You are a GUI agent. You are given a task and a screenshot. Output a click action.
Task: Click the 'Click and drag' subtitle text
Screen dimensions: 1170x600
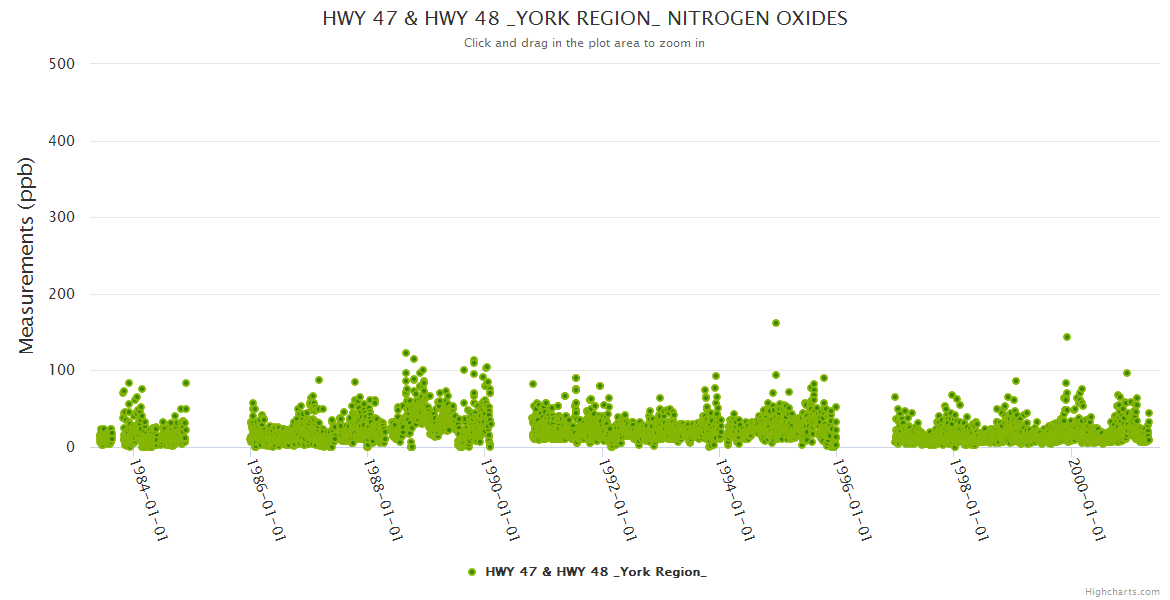tap(585, 43)
